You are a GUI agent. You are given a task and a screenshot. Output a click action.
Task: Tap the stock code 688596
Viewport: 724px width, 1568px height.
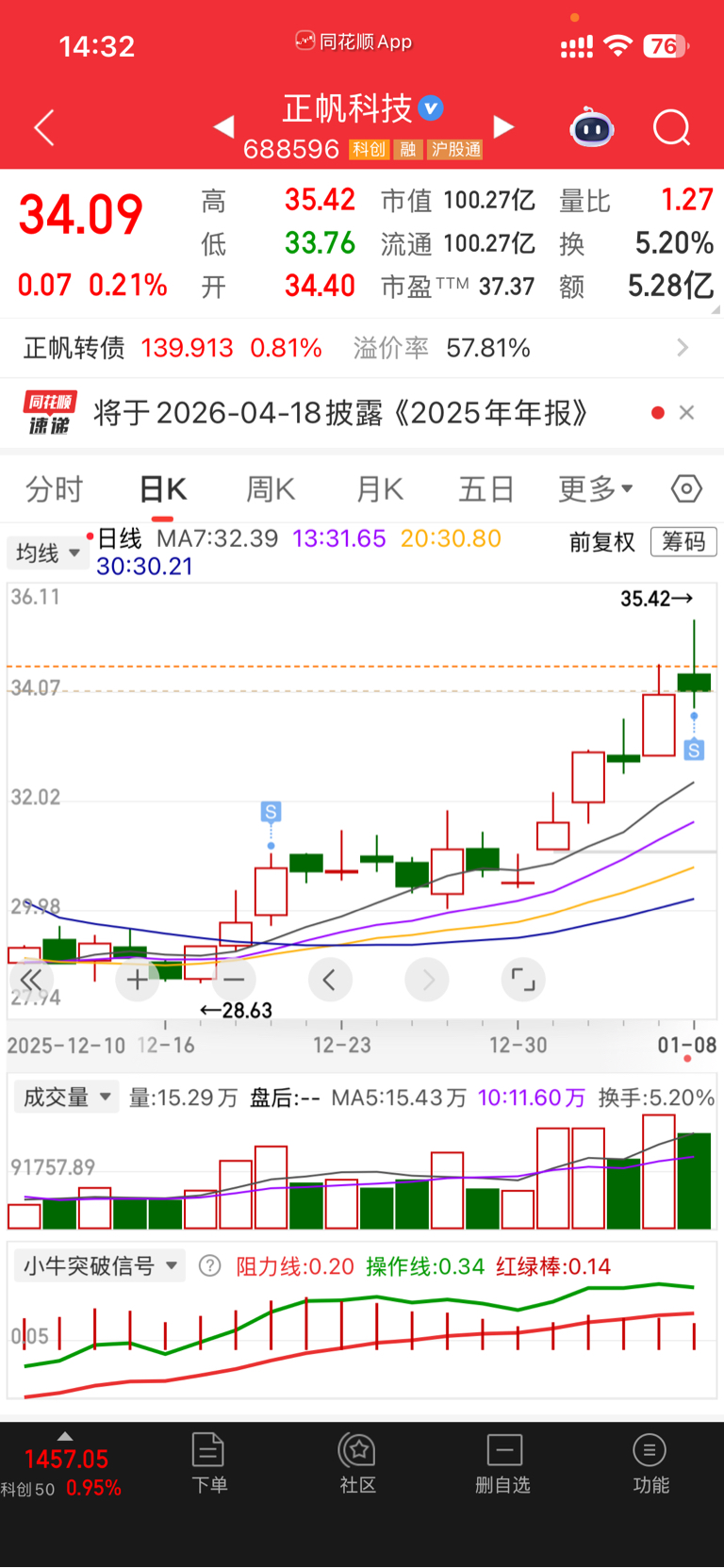coord(291,149)
